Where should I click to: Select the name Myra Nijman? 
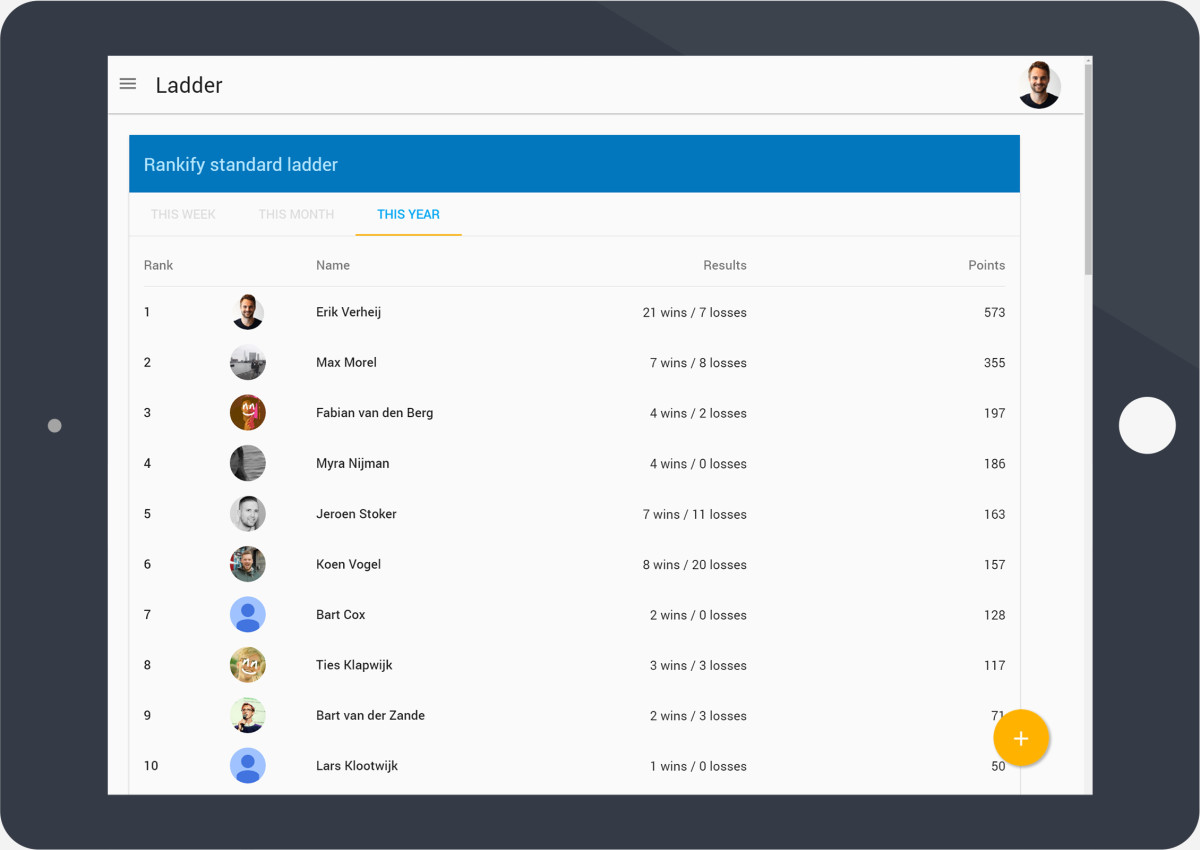(x=353, y=463)
